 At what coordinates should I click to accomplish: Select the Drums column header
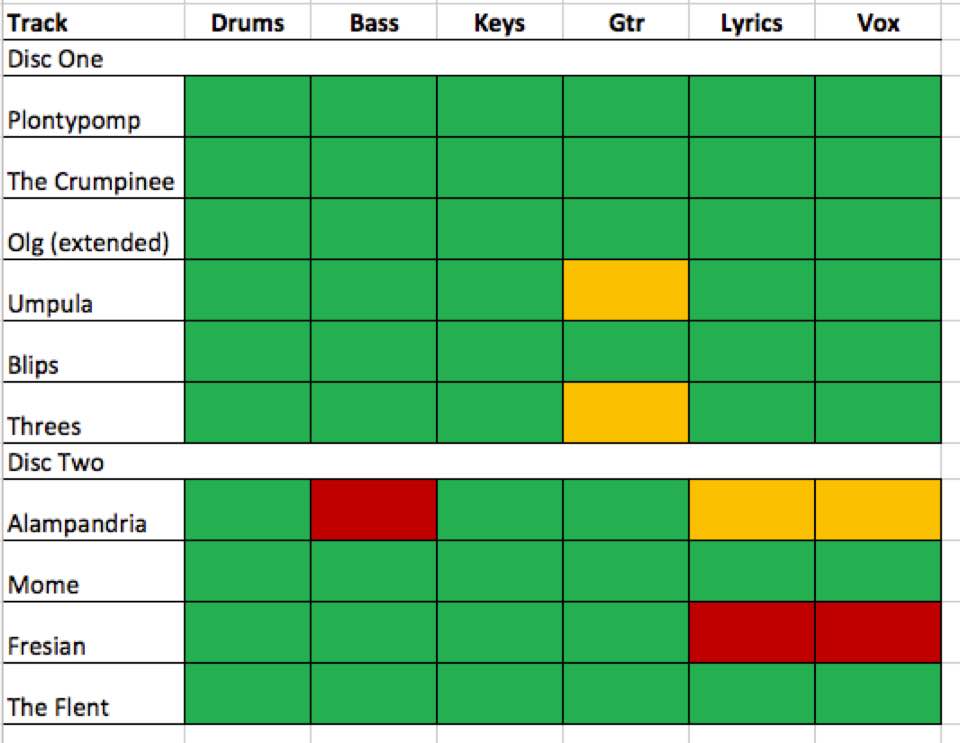point(247,22)
